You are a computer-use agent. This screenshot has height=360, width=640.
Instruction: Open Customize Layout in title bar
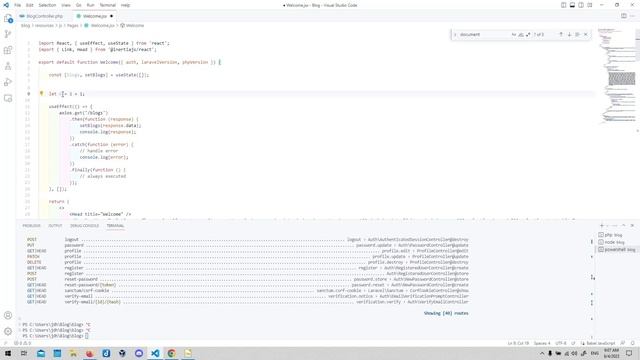click(590, 5)
